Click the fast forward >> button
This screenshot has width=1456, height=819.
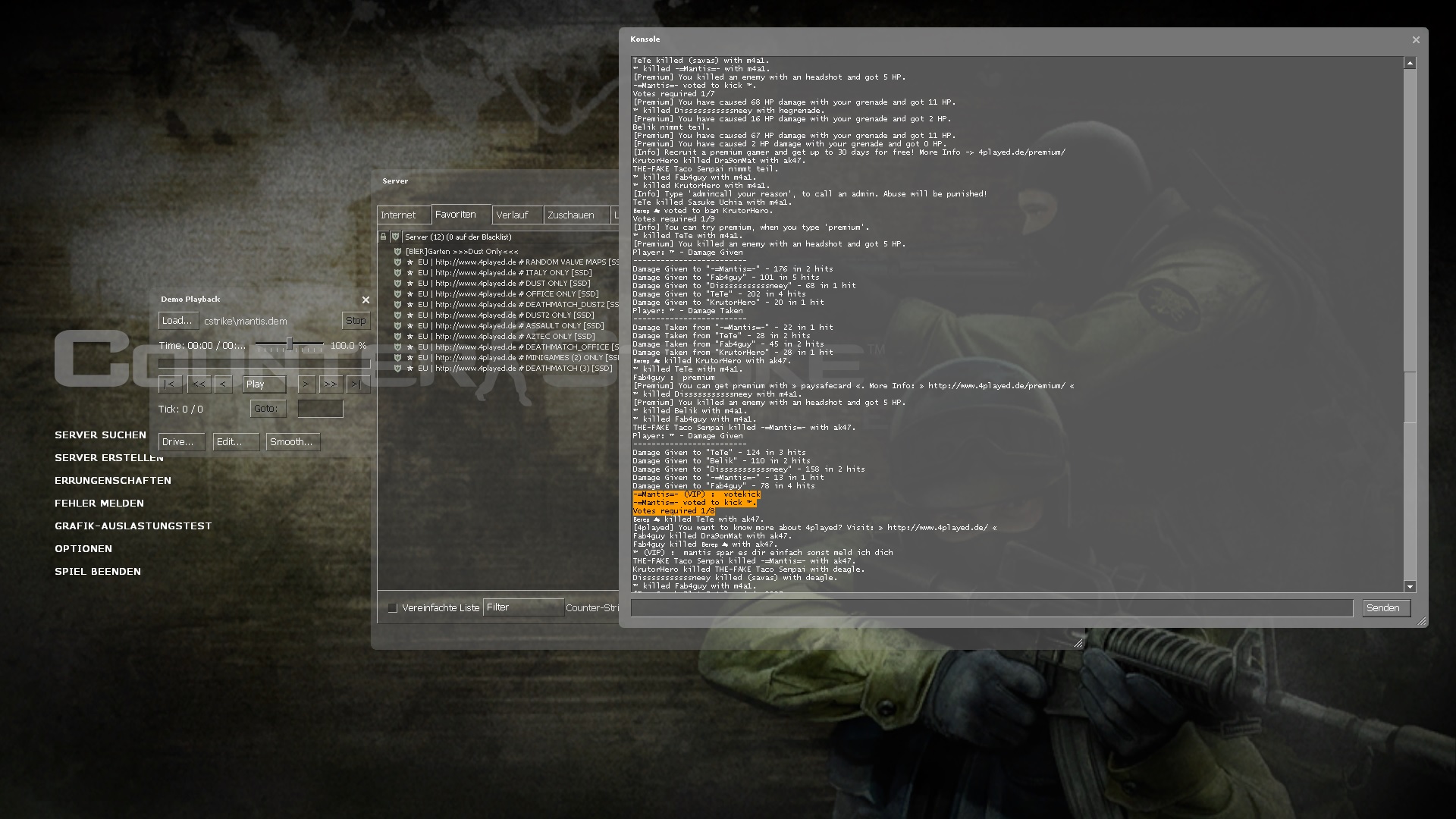click(331, 384)
